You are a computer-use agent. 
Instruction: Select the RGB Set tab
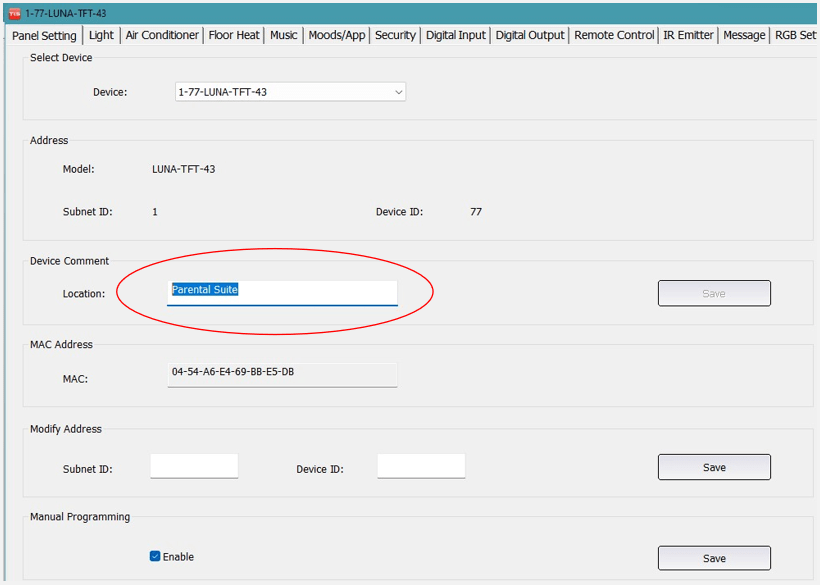pyautogui.click(x=795, y=35)
